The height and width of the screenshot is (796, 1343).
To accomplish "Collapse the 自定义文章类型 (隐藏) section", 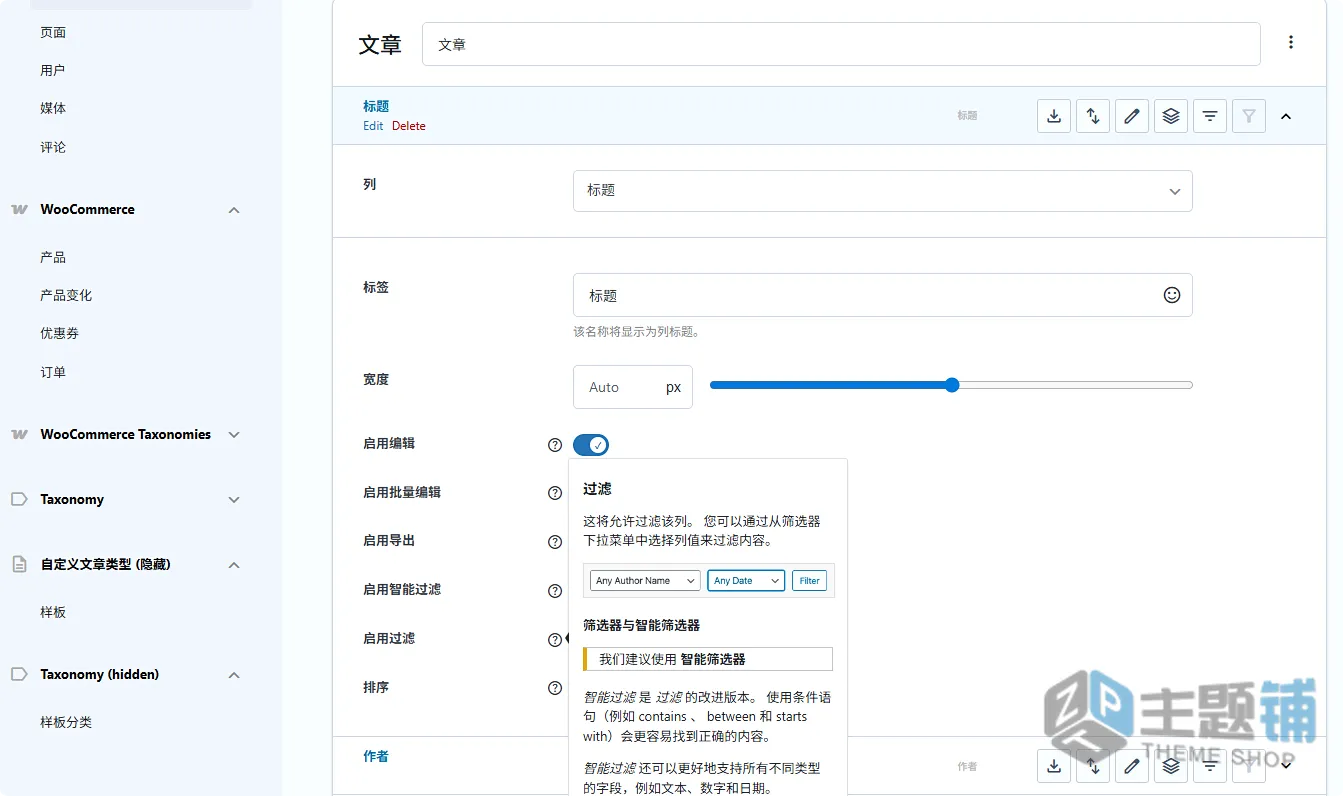I will click(234, 565).
